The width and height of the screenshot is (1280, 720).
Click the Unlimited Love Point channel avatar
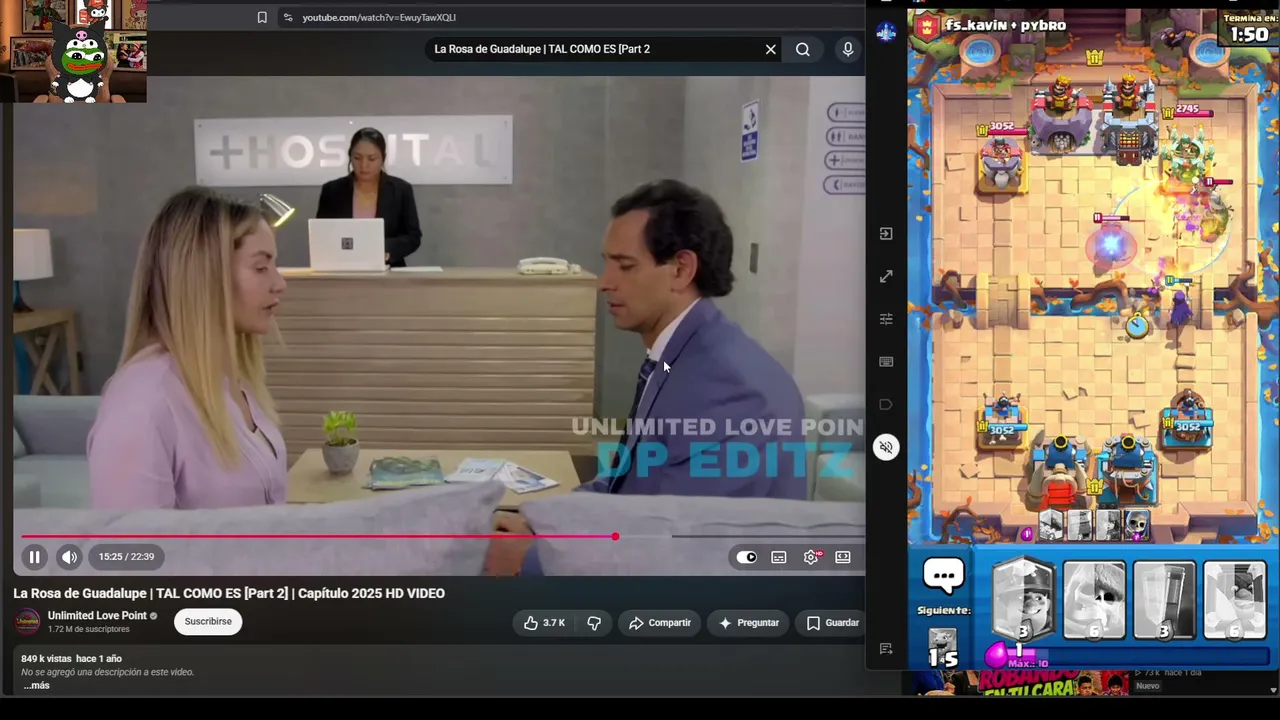coord(28,621)
